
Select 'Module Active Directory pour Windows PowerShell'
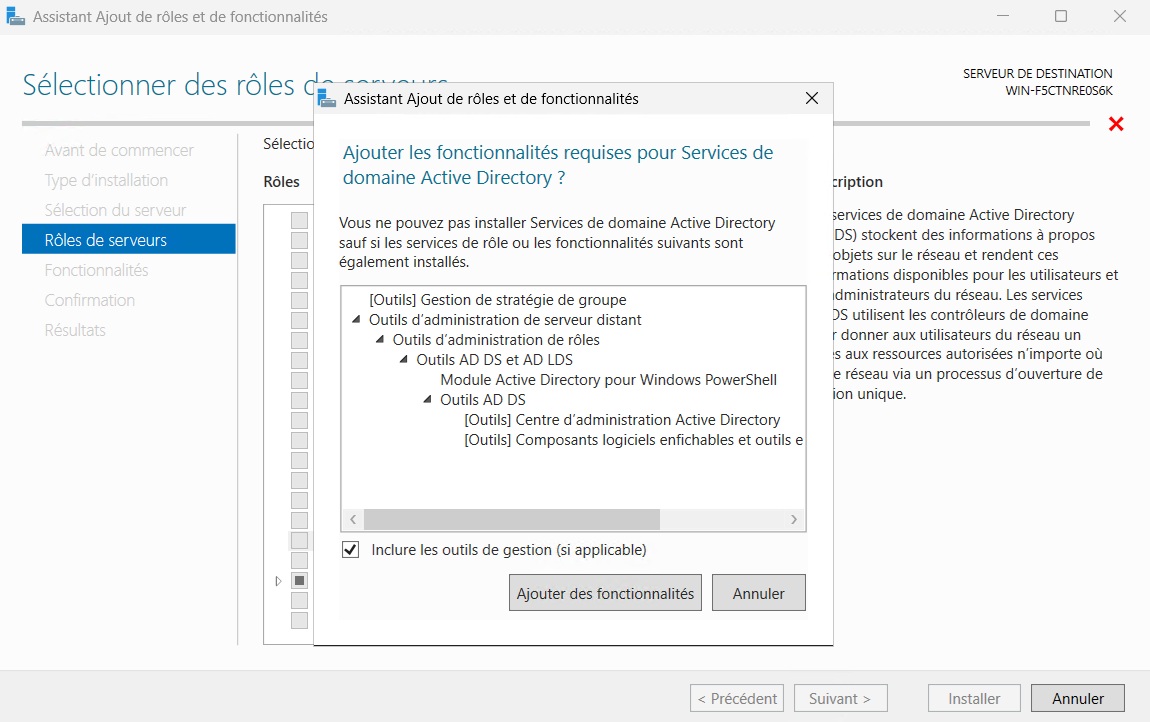click(x=608, y=380)
